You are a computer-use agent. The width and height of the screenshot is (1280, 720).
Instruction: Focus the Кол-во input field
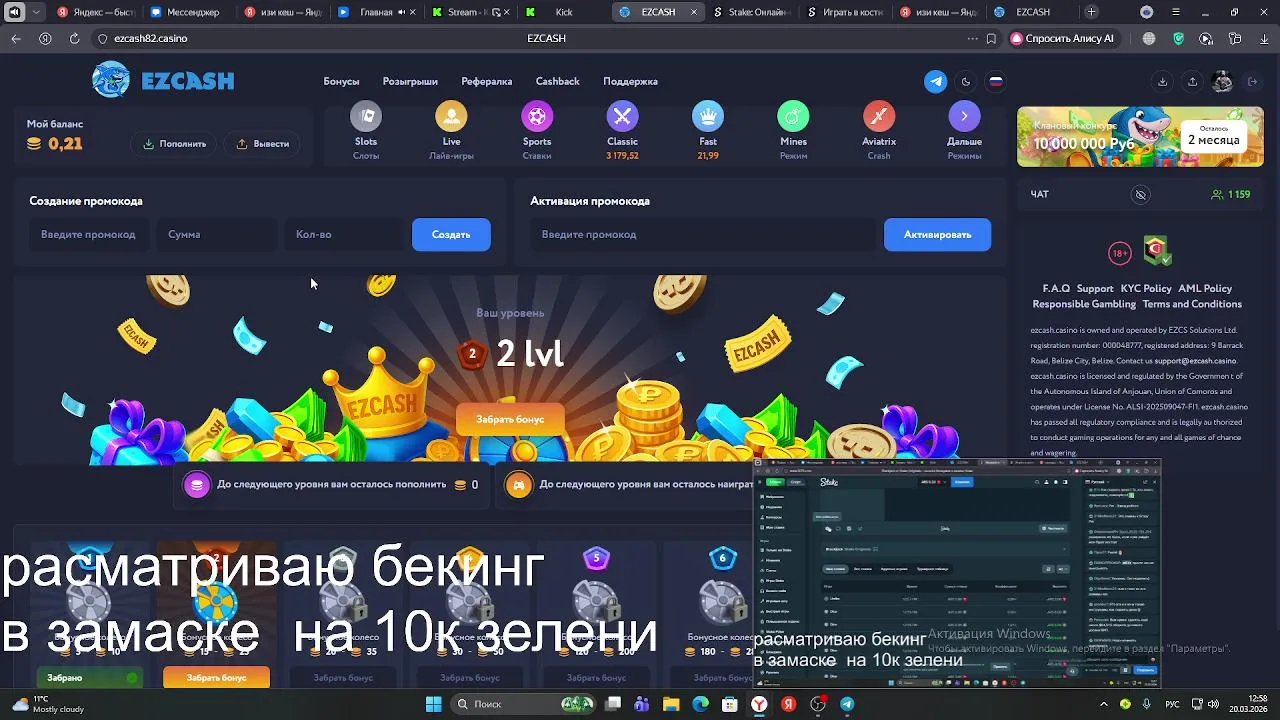(343, 235)
